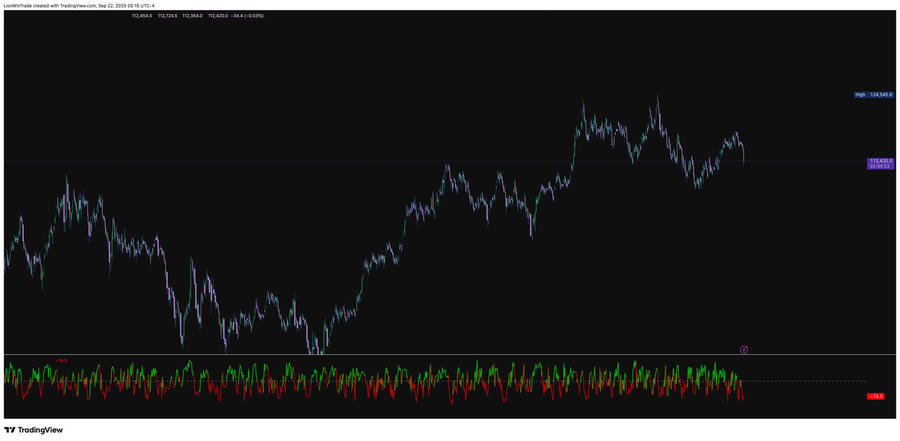This screenshot has height=441, width=900.
Task: Click the red indicator value tag on right axis
Action: click(875, 396)
